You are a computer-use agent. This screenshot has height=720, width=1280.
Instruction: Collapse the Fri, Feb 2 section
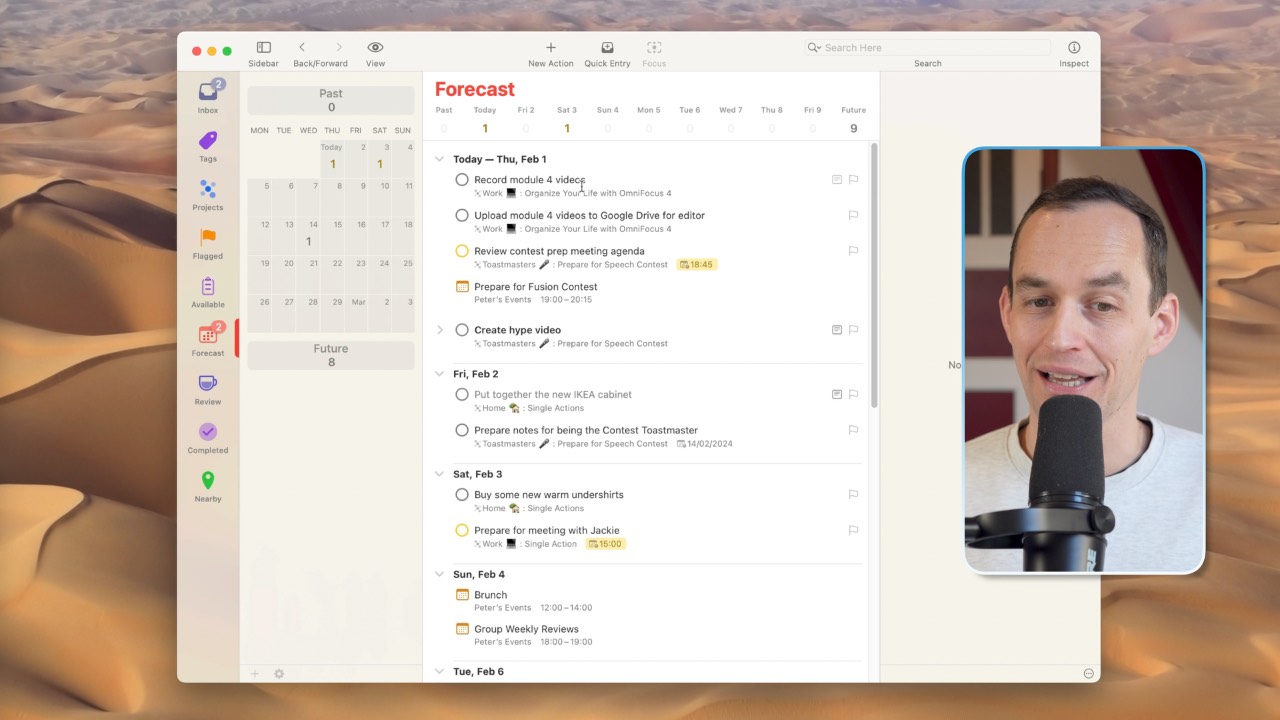439,374
